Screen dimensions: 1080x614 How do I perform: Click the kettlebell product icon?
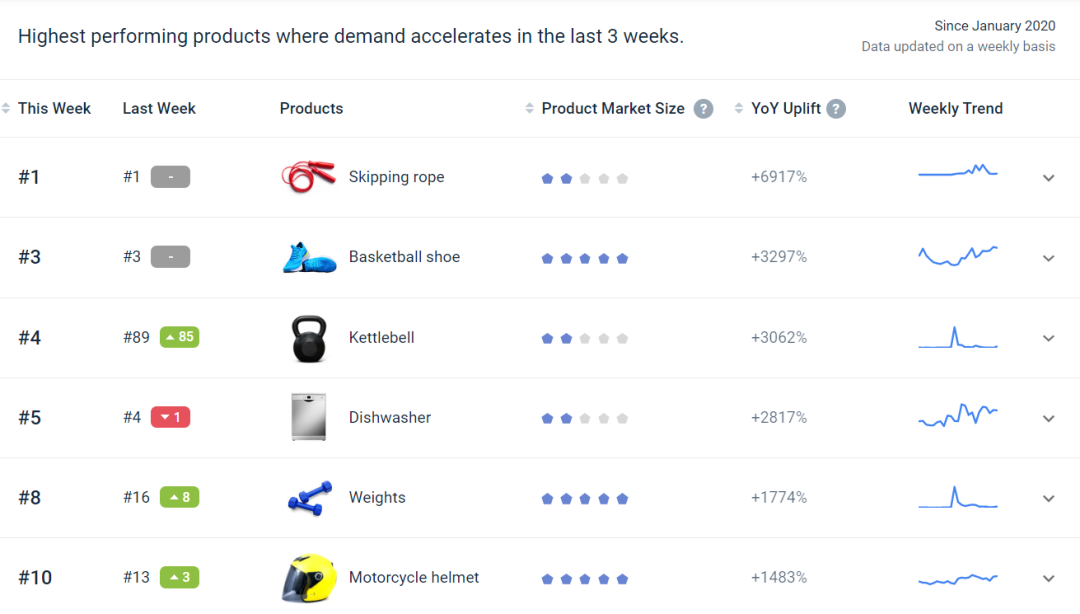[x=309, y=338]
